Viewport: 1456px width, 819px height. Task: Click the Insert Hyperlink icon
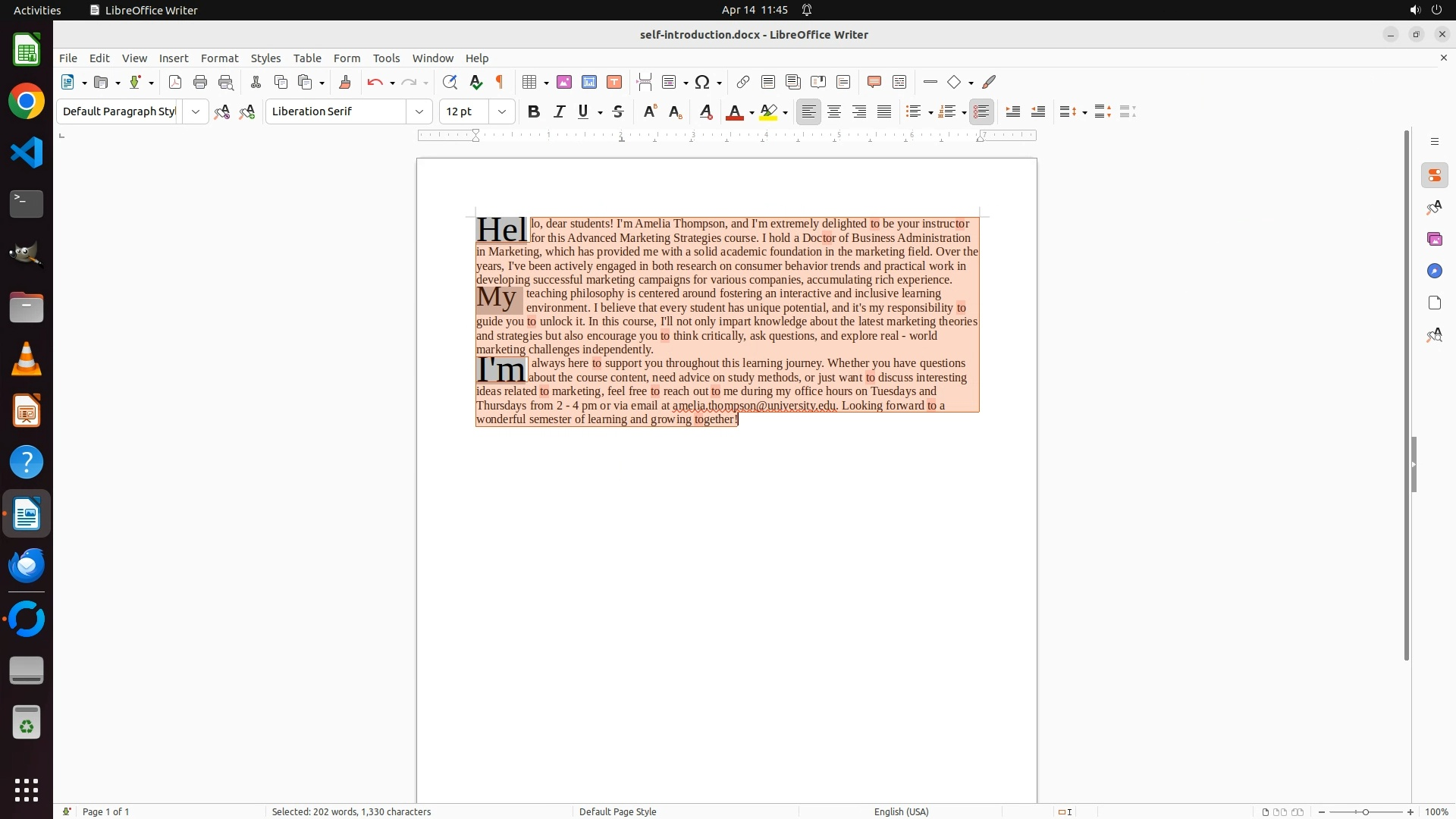click(743, 82)
